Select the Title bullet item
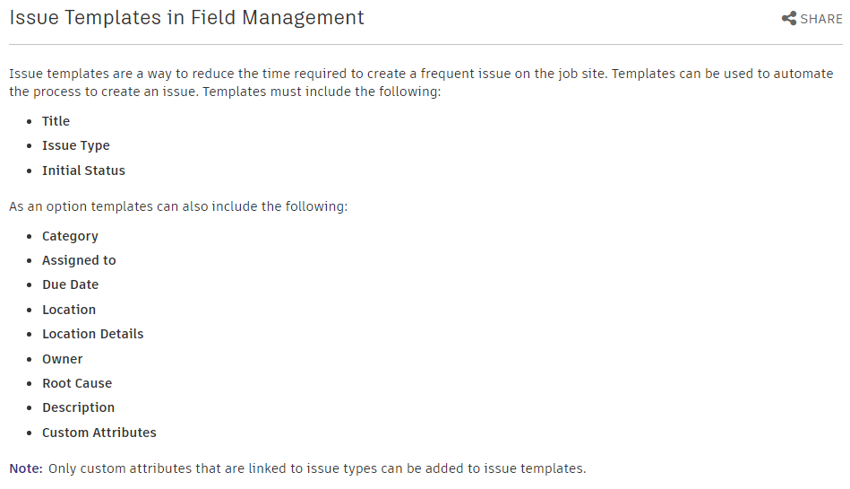 [x=56, y=121]
